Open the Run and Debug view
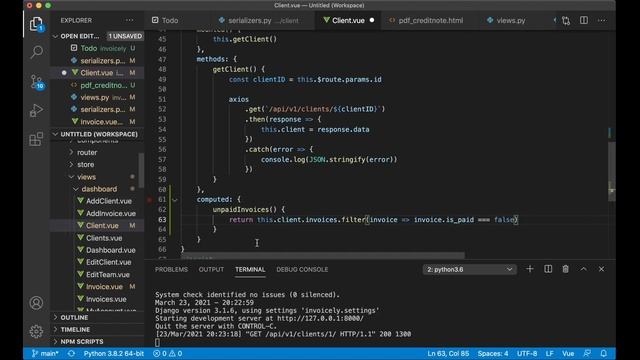Viewport: 640px width, 360px height. point(36,110)
